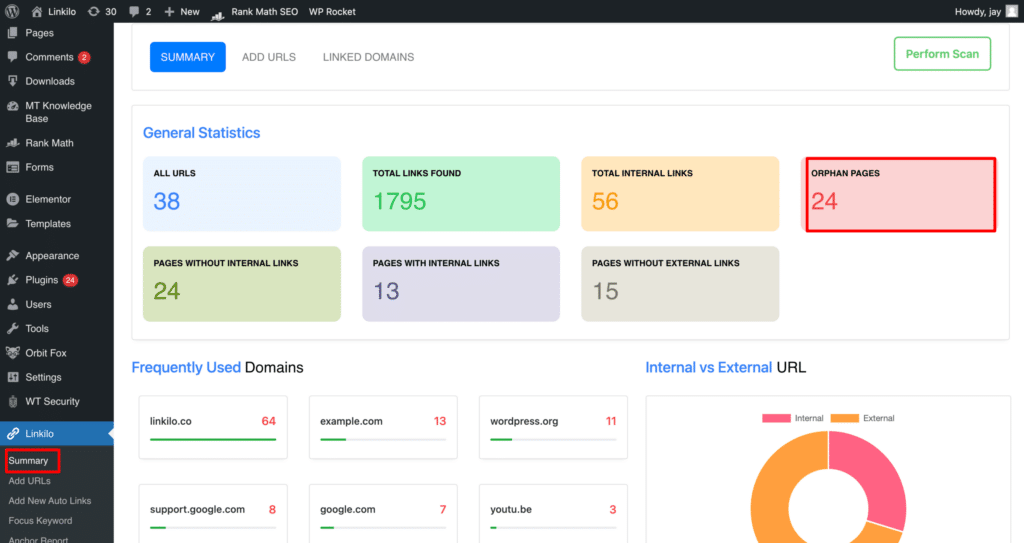1024x543 pixels.
Task: Click the Orbit Fox icon
Action: [x=12, y=353]
